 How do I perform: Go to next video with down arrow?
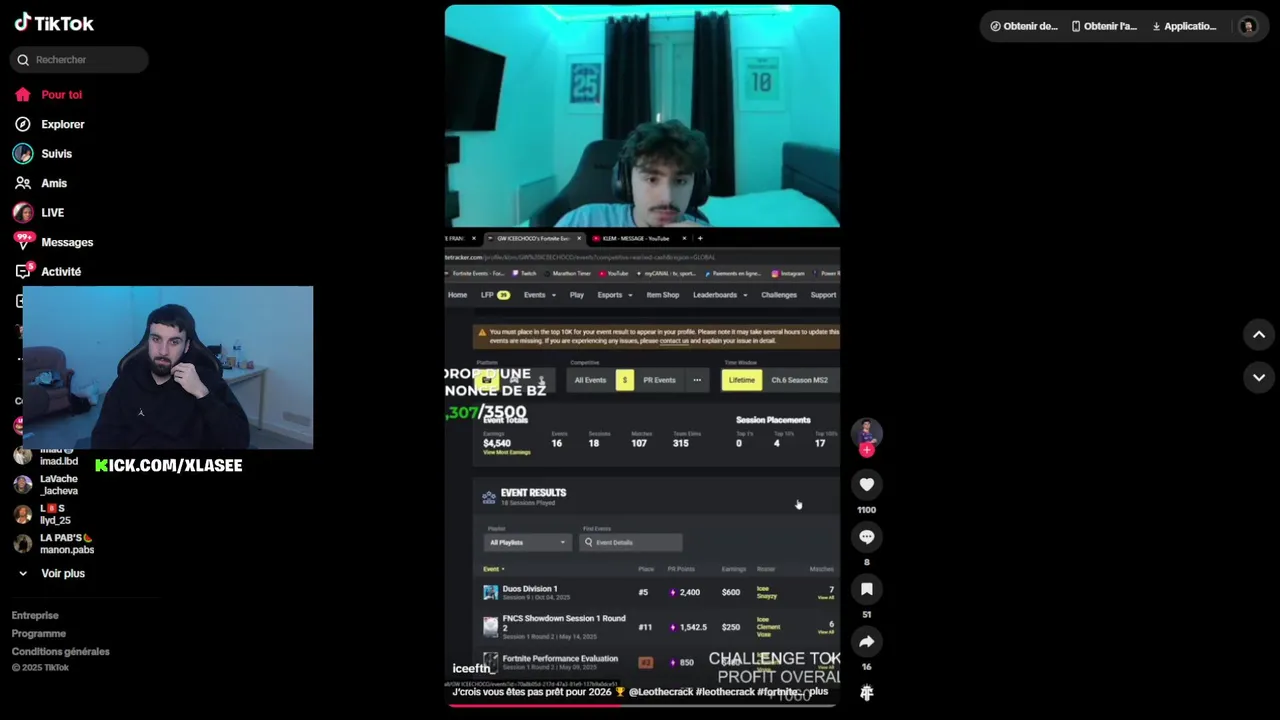tap(1259, 377)
